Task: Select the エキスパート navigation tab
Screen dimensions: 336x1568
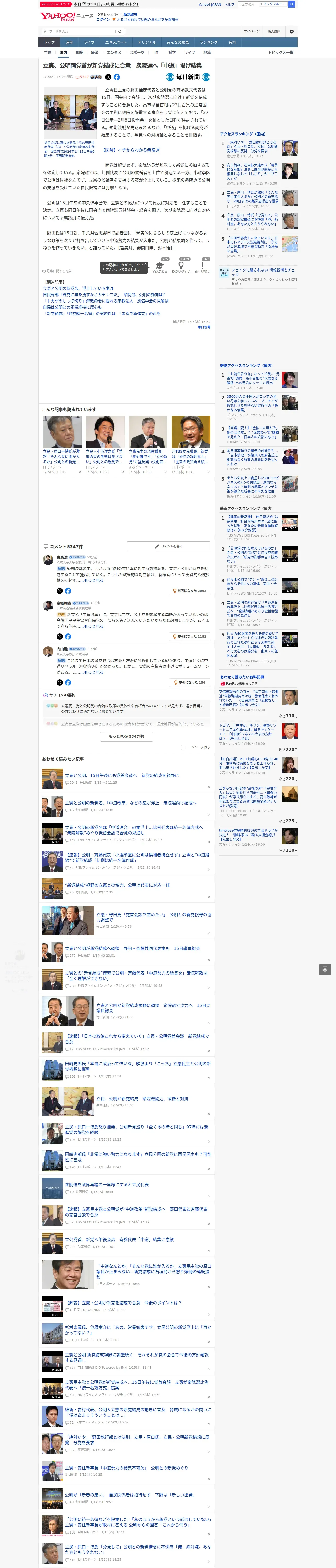Action: coord(116,43)
